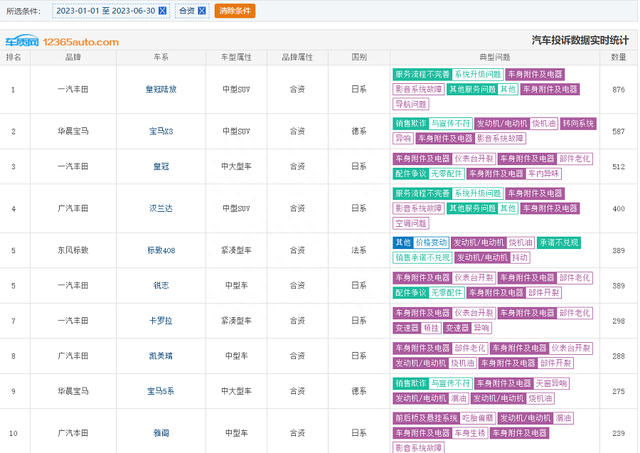
Task: Open the 汉兰达 car series link
Action: click(x=161, y=208)
